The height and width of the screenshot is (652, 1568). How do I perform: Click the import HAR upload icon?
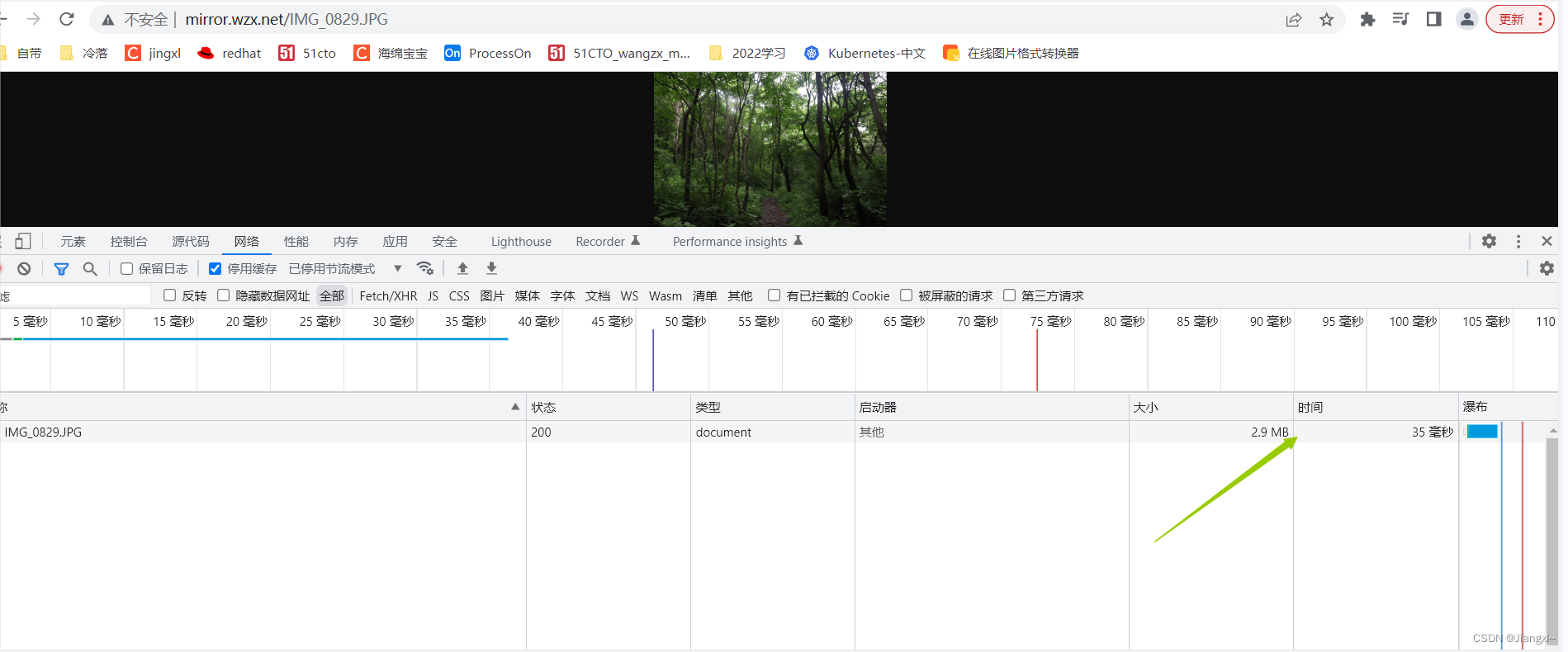[x=462, y=268]
